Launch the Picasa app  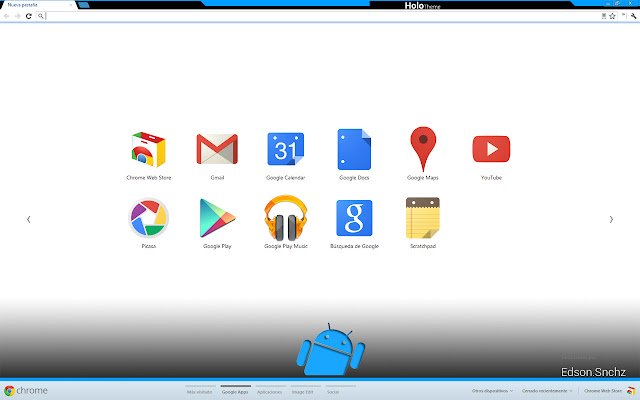(149, 218)
